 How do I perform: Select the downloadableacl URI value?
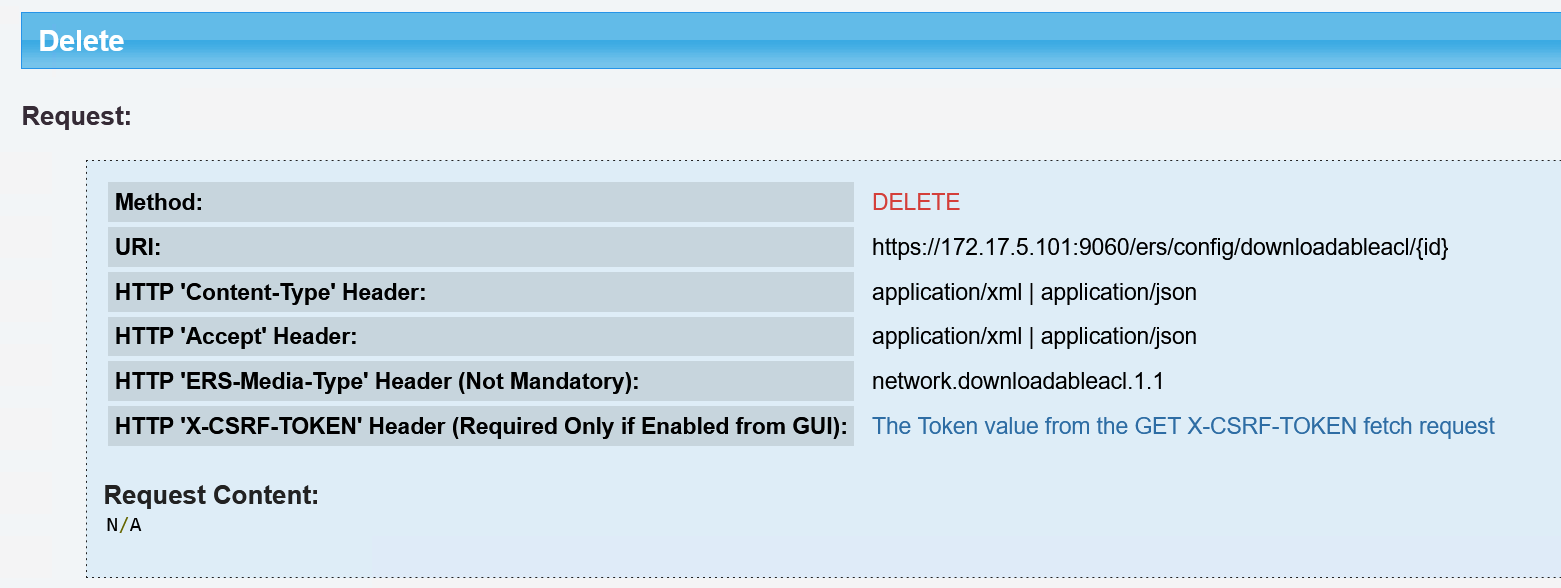[1160, 247]
